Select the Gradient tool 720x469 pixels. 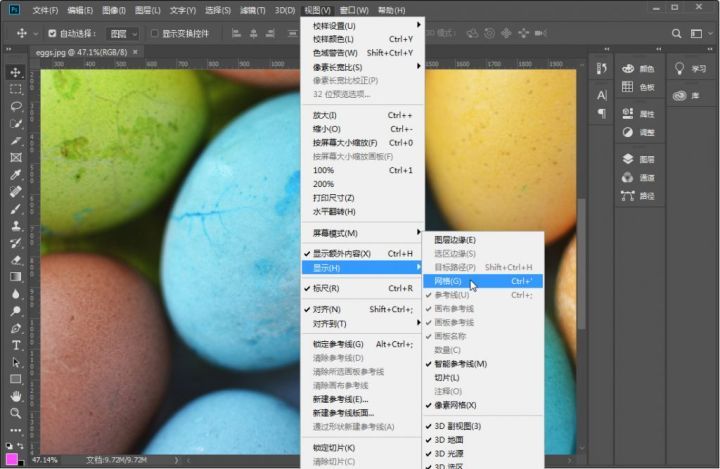[x=16, y=277]
